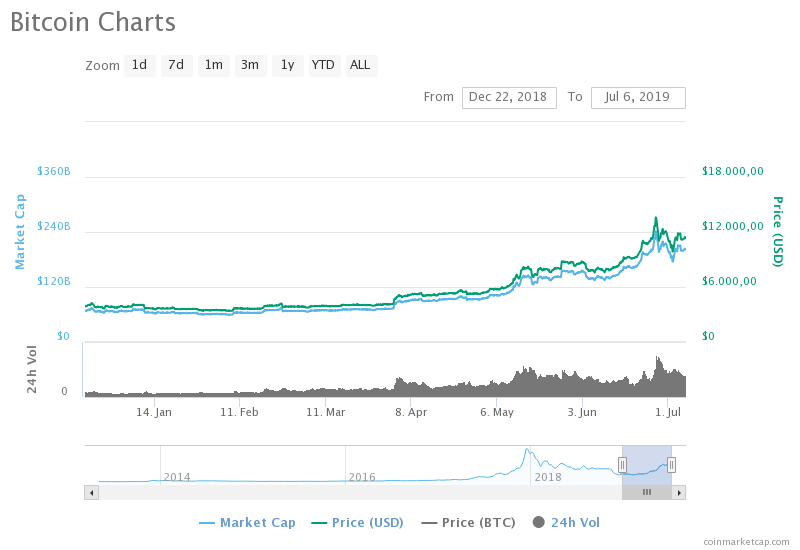This screenshot has height=550, width=800.
Task: Click the From date field
Action: click(x=509, y=97)
